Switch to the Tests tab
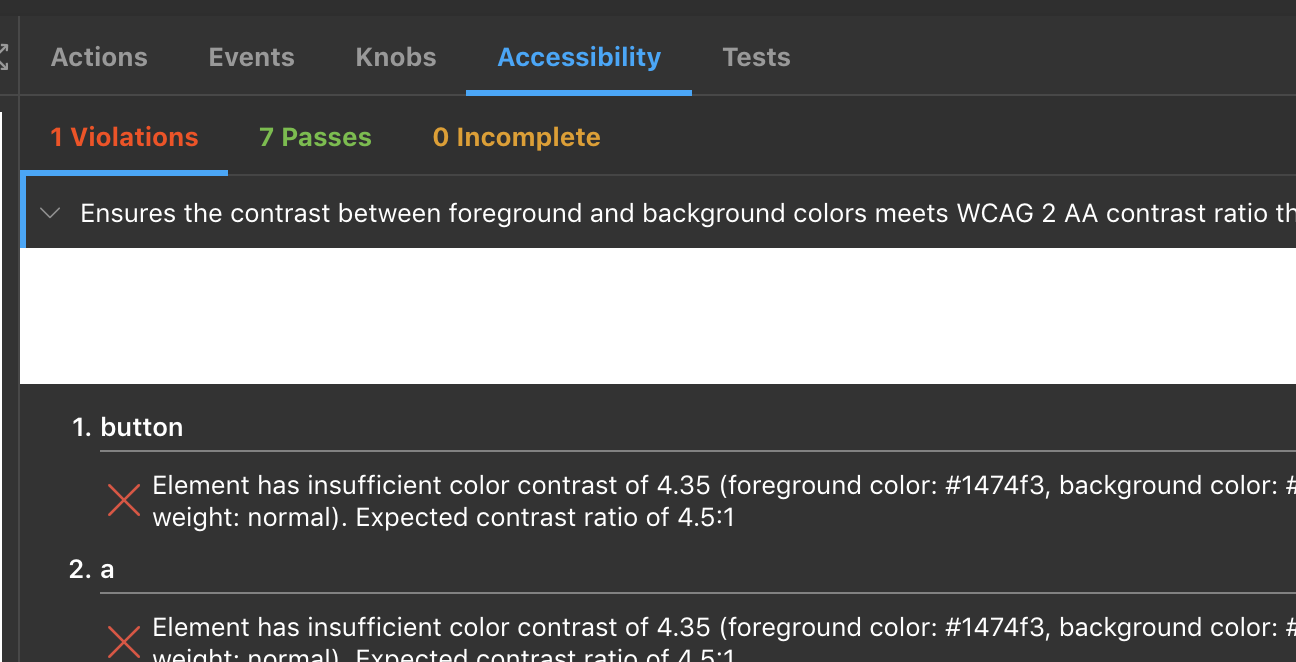 (756, 57)
